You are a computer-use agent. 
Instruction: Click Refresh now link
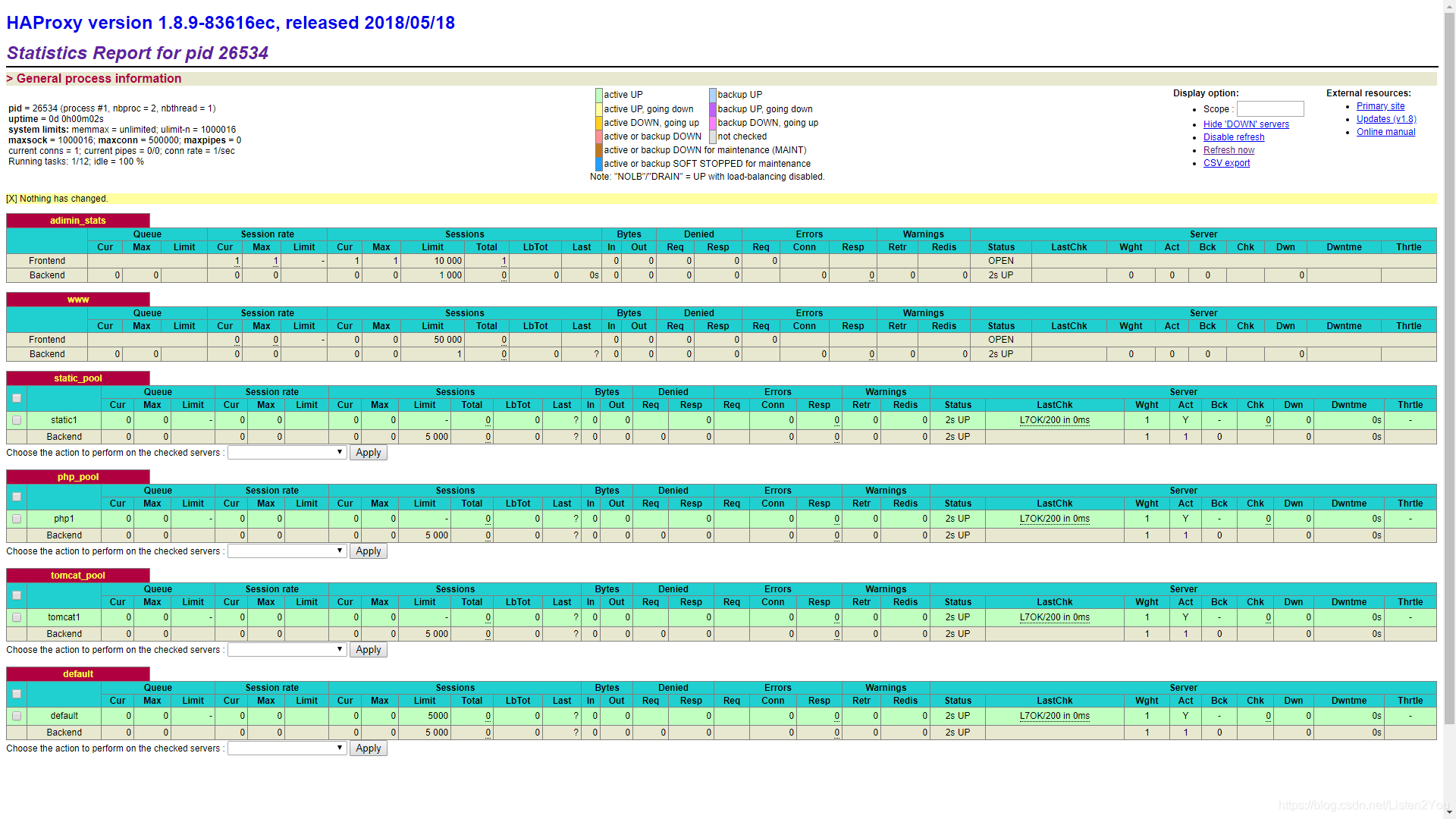click(x=1228, y=150)
